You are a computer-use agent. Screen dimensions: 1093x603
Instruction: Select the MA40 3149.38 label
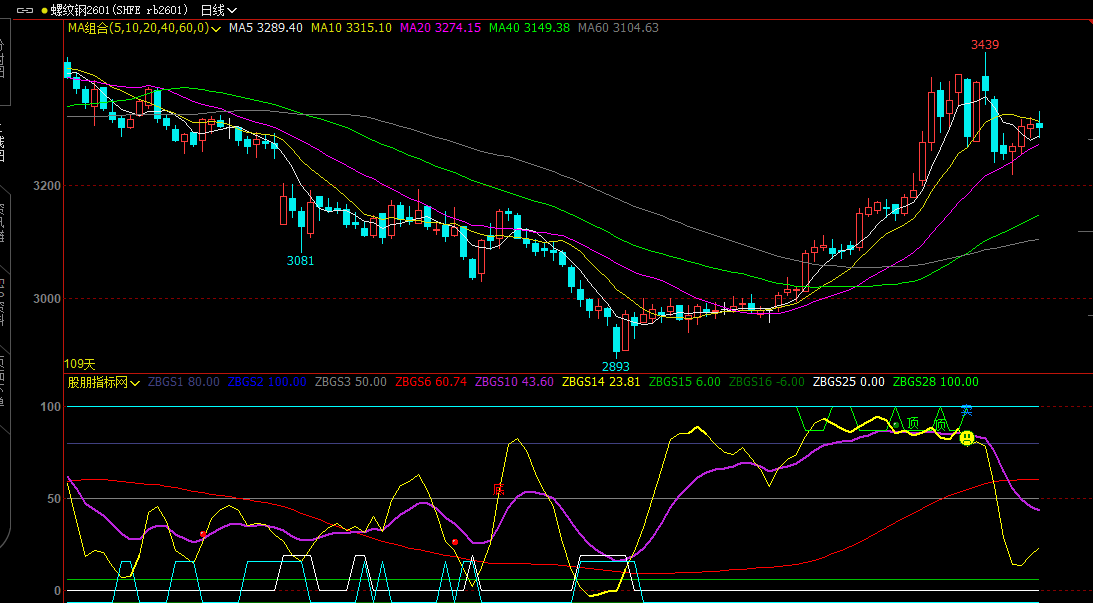pos(529,28)
